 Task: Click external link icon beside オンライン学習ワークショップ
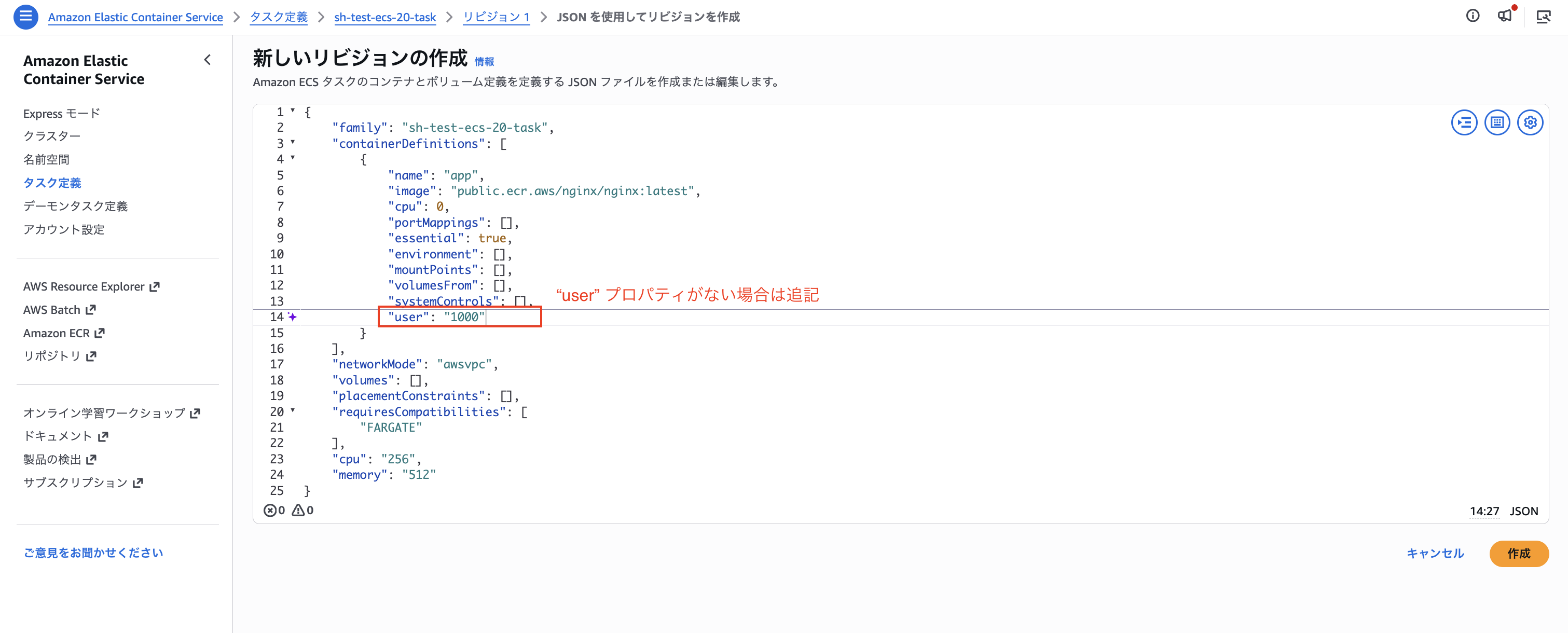pos(195,414)
